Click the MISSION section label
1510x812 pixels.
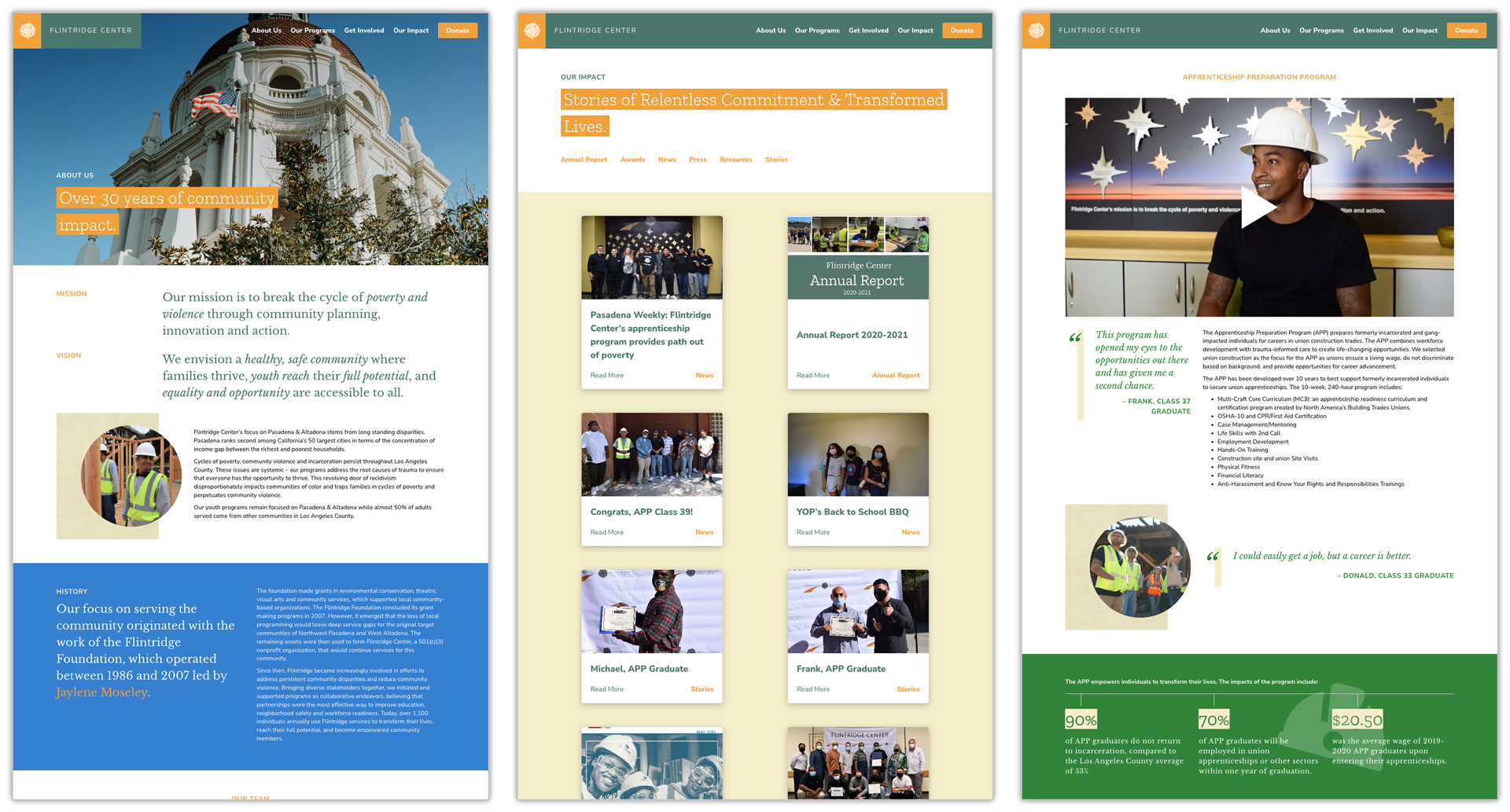coord(72,294)
